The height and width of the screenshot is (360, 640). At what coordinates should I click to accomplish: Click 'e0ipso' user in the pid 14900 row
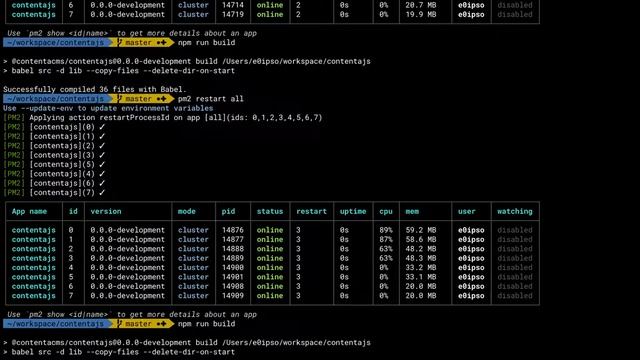(471, 268)
